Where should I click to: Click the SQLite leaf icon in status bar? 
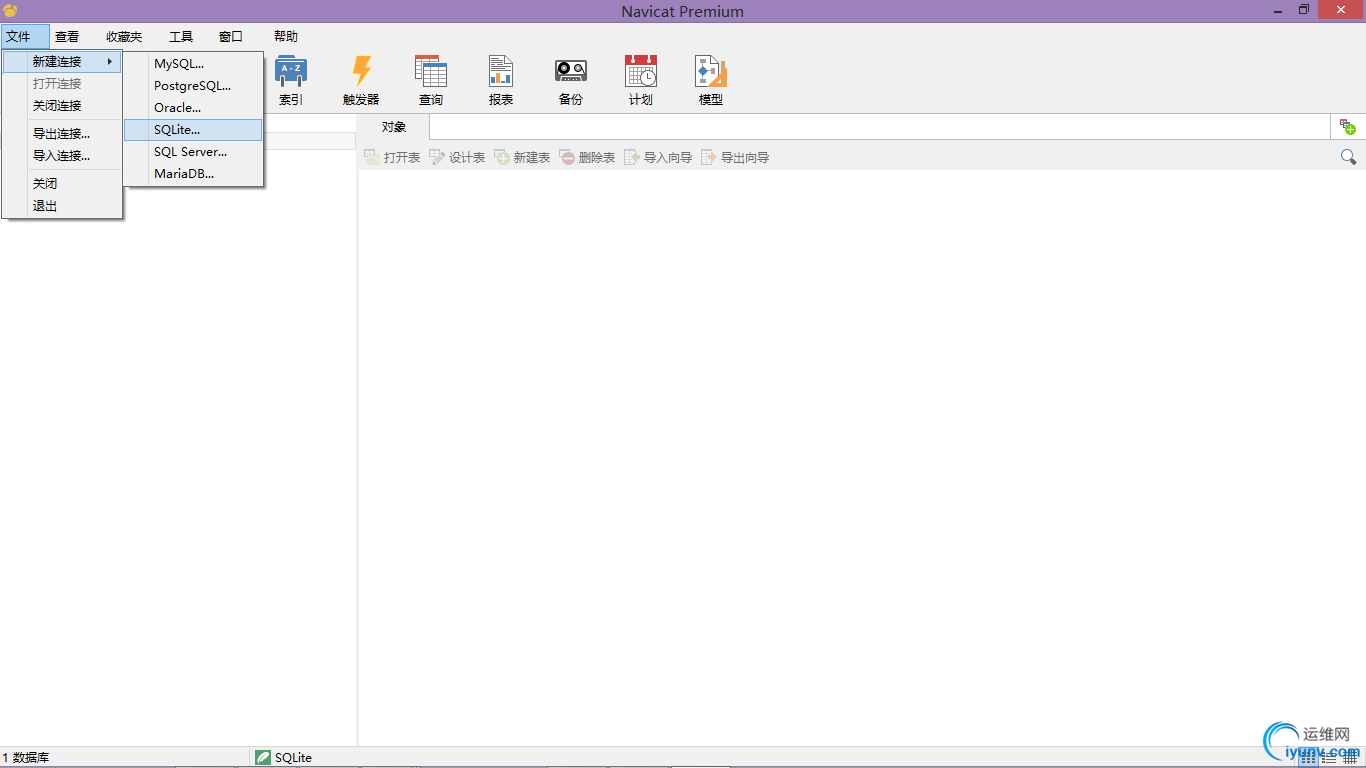click(263, 757)
